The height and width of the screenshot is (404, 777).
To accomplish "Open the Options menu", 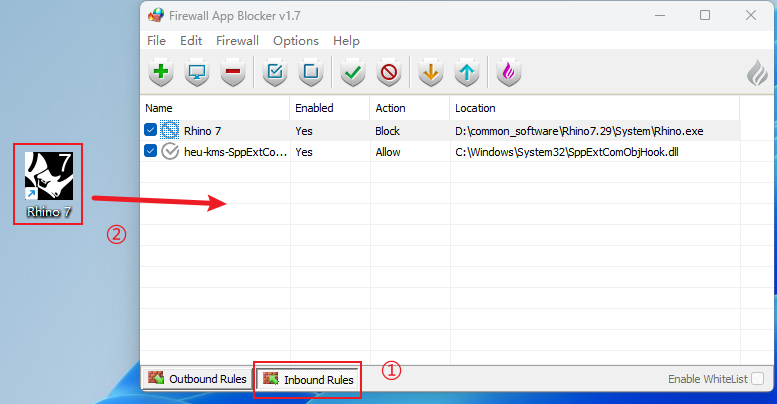I will click(x=296, y=41).
